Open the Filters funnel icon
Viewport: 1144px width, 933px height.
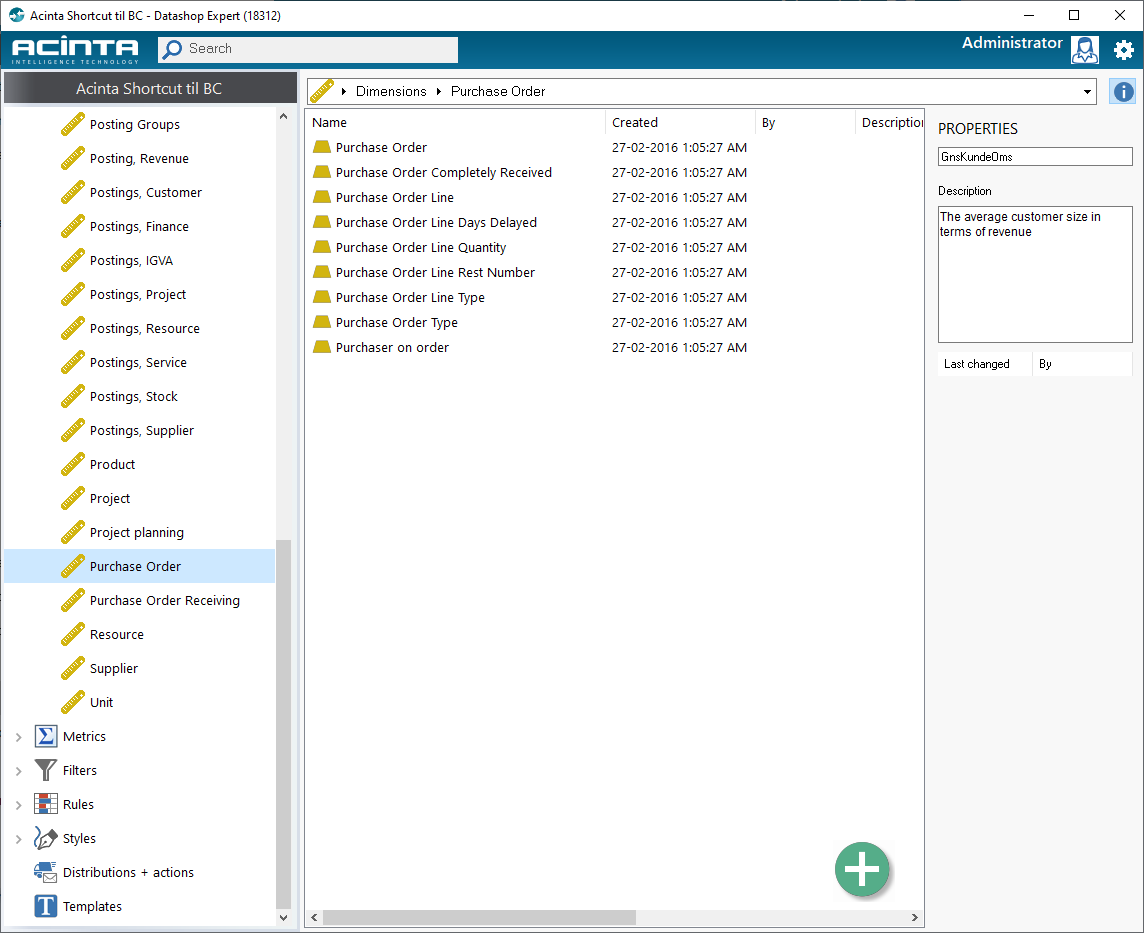[45, 770]
